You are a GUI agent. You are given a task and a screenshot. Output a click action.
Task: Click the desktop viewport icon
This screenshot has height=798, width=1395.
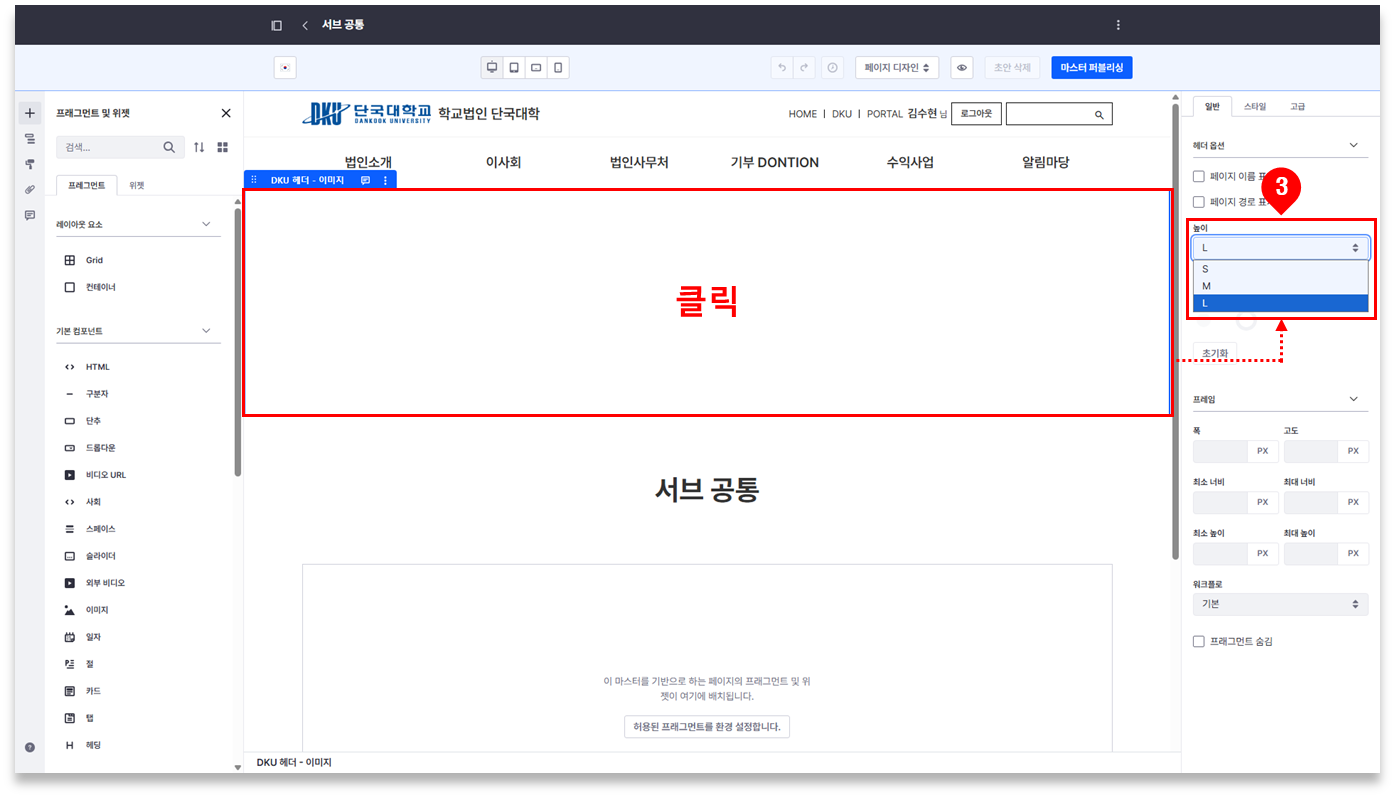click(x=492, y=68)
